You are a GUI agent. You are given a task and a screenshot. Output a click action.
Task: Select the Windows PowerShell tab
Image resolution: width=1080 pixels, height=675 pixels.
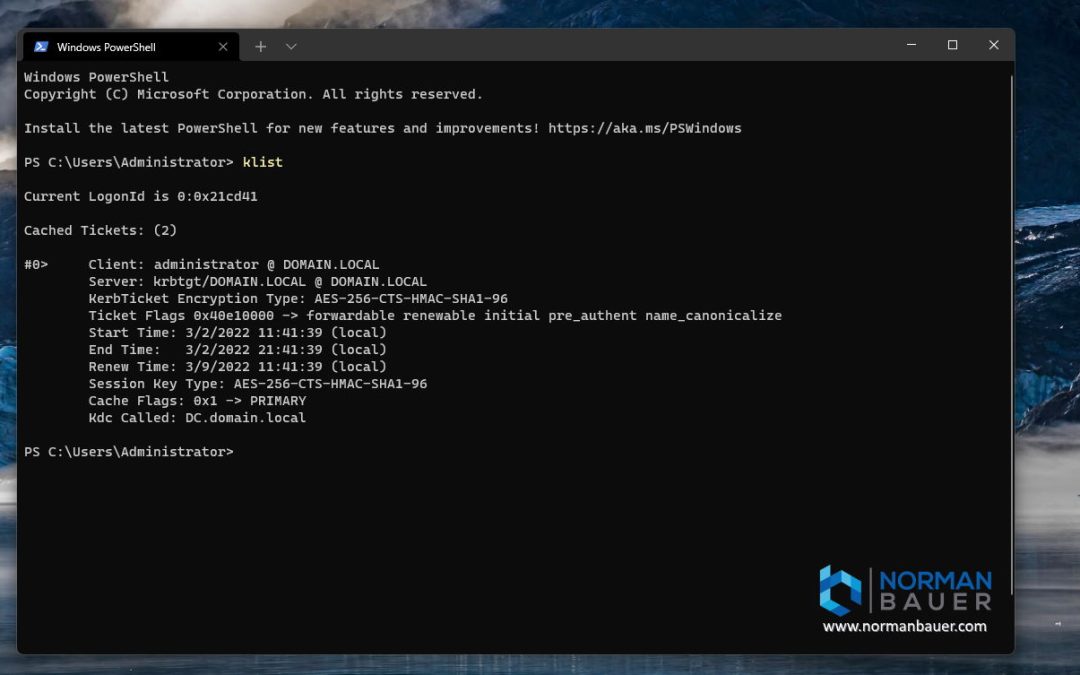coord(131,47)
